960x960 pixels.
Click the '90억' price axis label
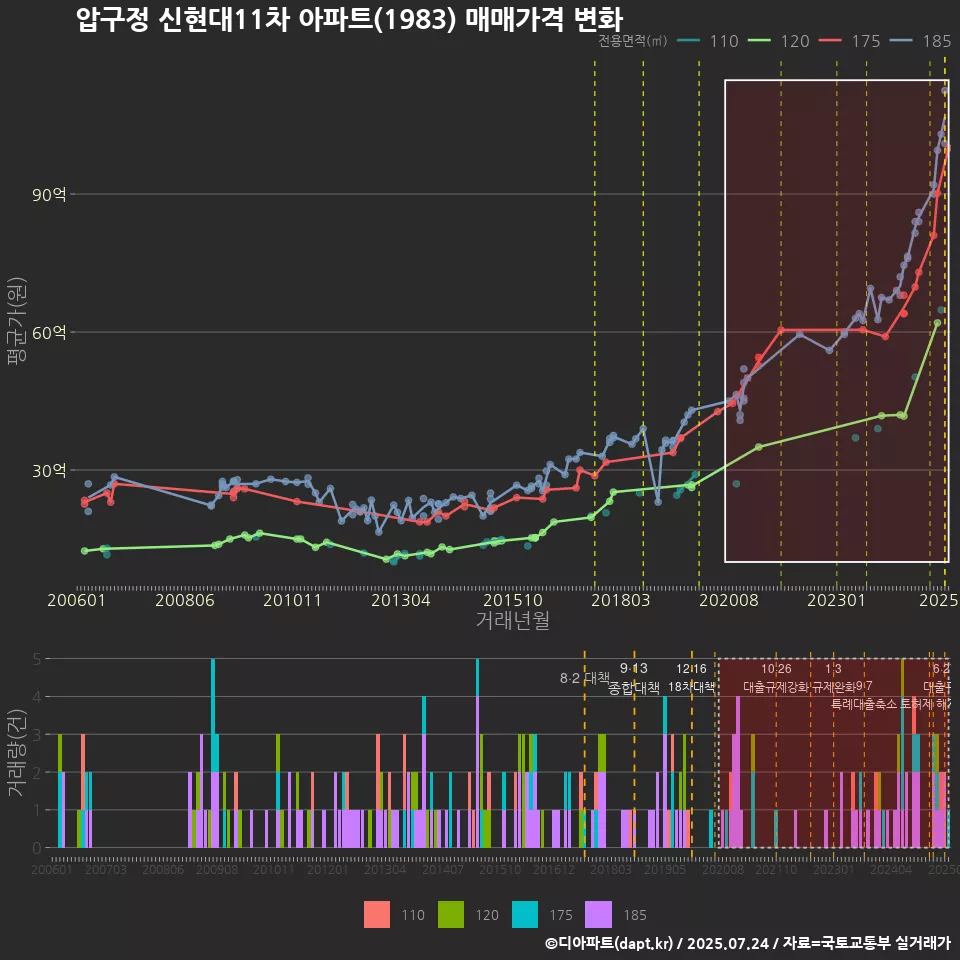pos(49,195)
